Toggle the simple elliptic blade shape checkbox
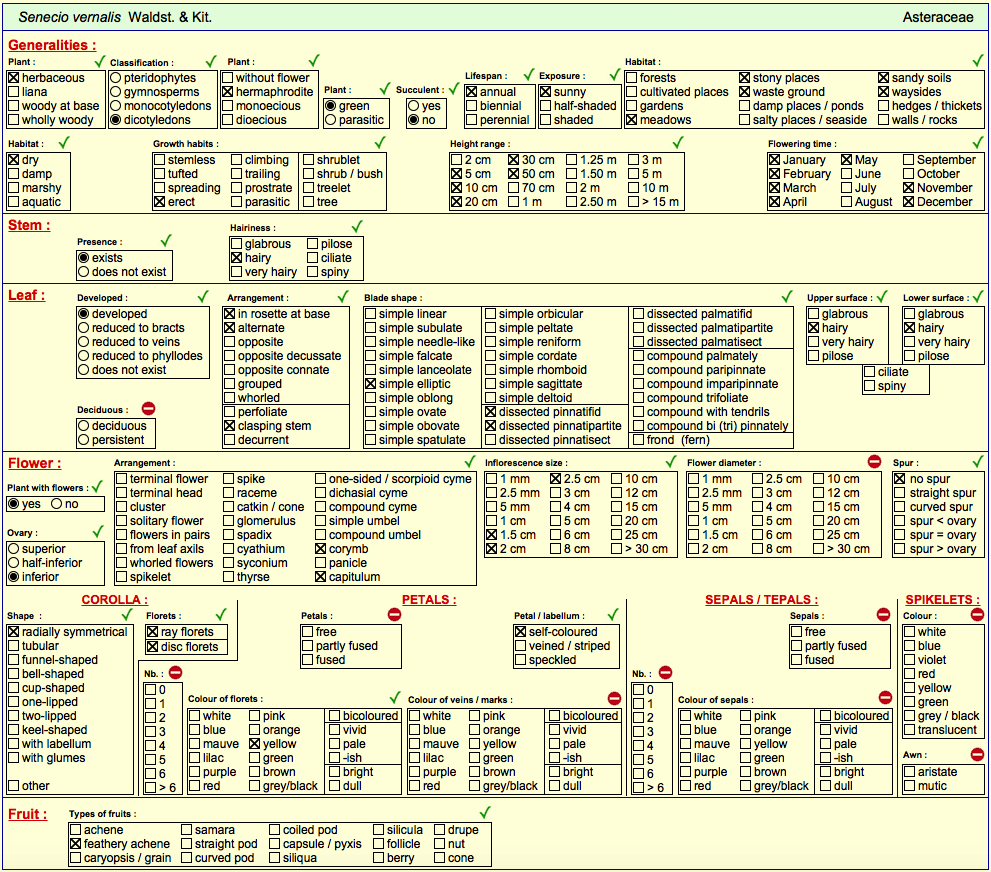This screenshot has width=991, height=872. (370, 384)
